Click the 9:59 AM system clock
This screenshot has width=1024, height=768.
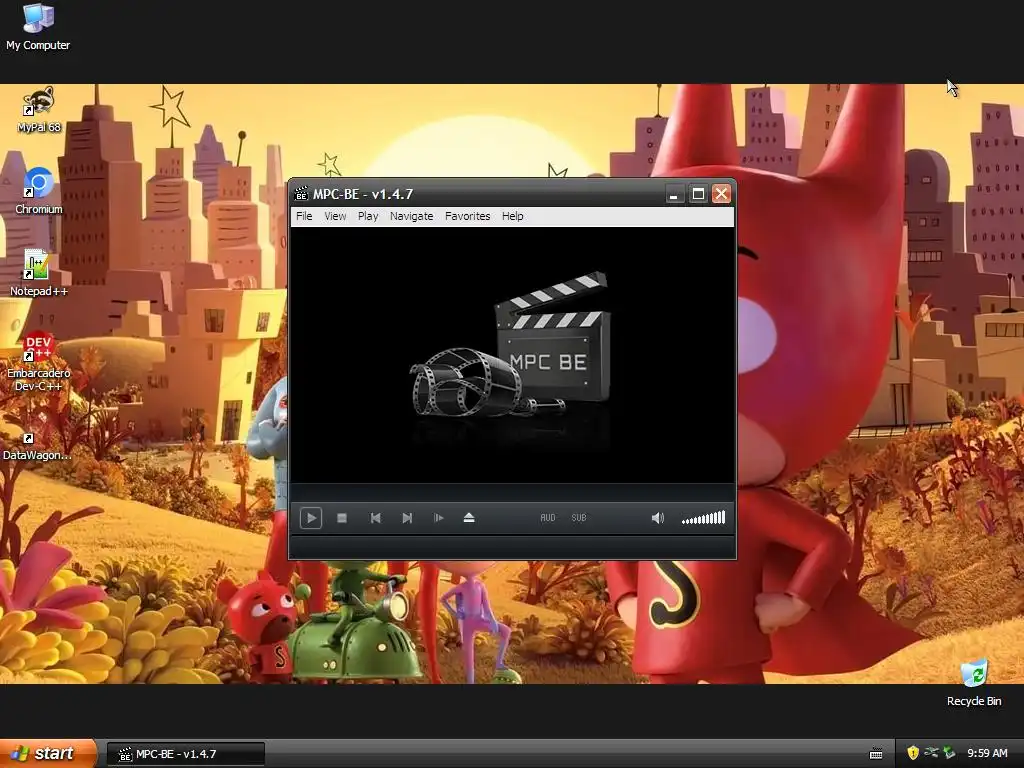(x=987, y=753)
